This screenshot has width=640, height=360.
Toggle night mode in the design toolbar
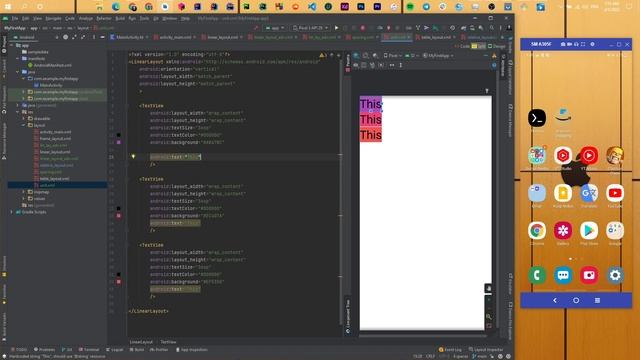[x=375, y=56]
